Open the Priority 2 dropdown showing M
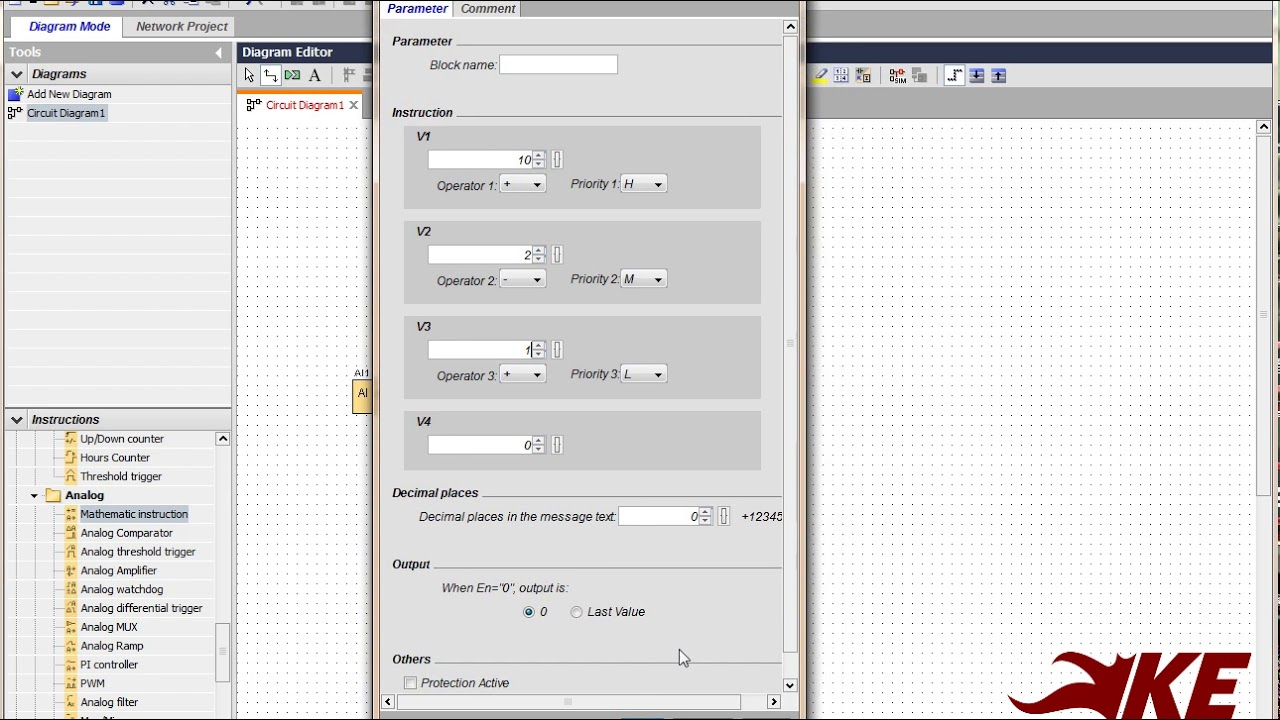The width and height of the screenshot is (1280, 720). pos(643,280)
